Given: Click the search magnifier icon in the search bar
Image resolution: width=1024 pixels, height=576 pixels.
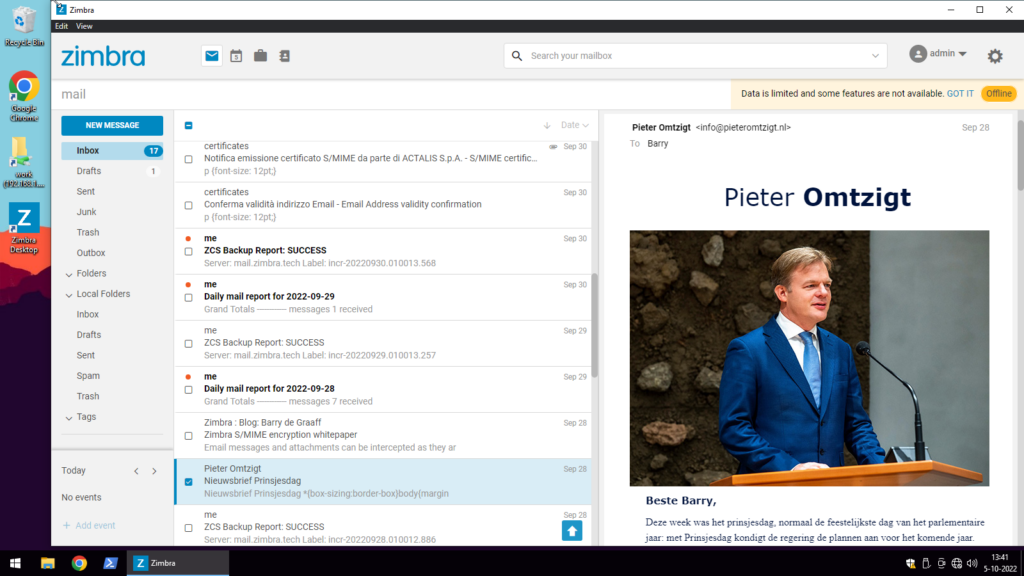Looking at the screenshot, I should (517, 55).
